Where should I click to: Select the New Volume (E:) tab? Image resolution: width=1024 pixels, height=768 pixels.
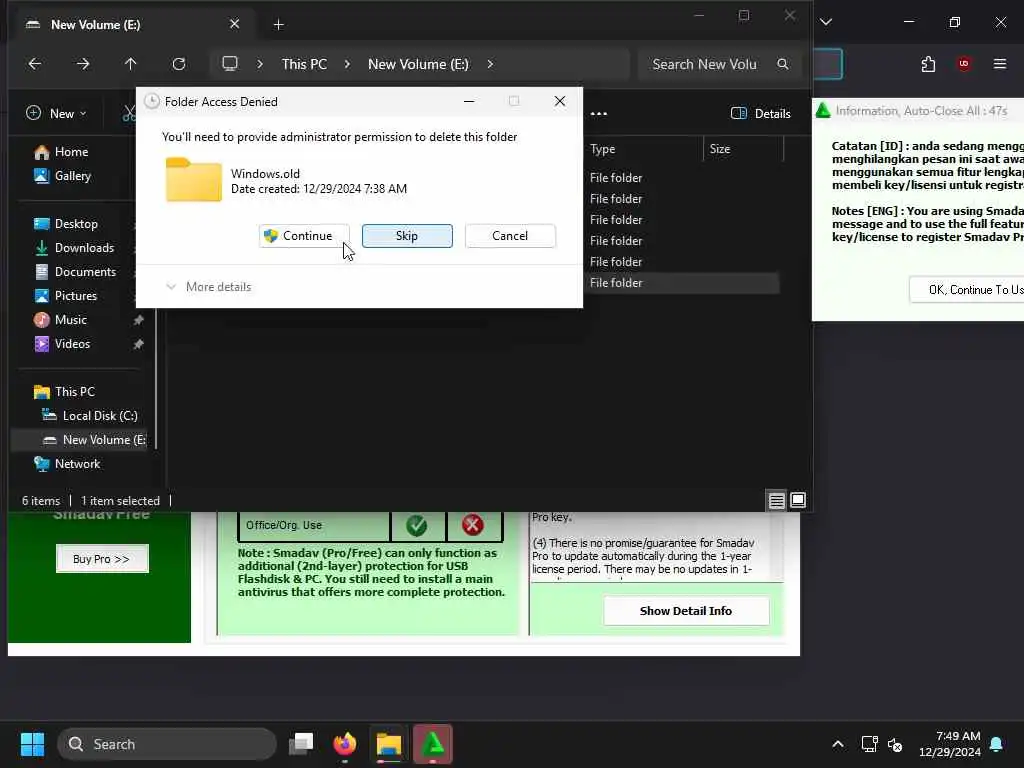(x=131, y=24)
